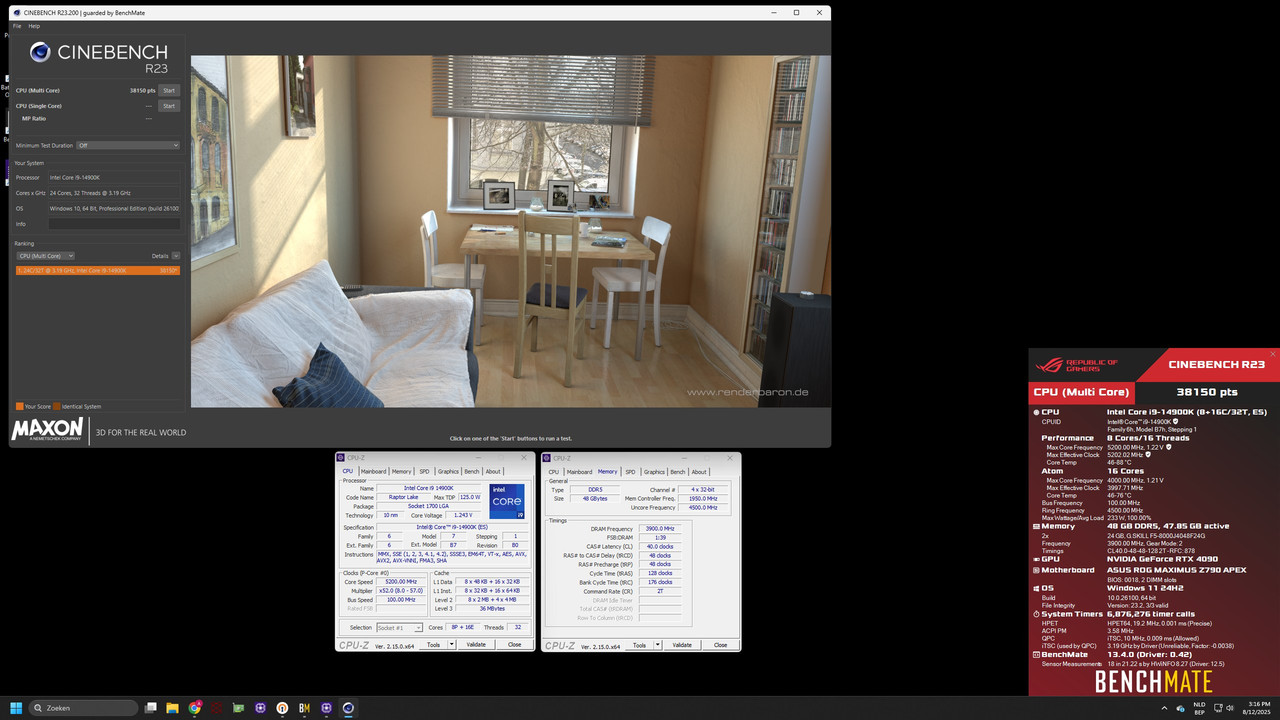Open Mainboard tab in right CPU-Z window
Image resolution: width=1280 pixels, height=720 pixels.
(x=579, y=472)
